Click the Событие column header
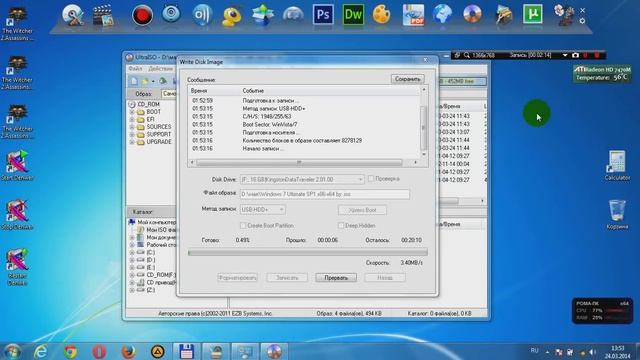The height and width of the screenshot is (360, 640). (x=253, y=91)
